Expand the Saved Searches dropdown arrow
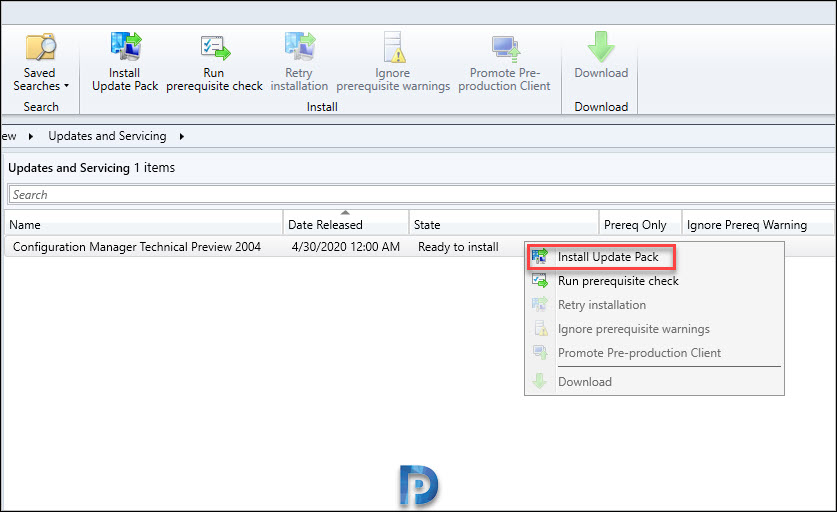Viewport: 837px width, 512px height. pos(66,86)
